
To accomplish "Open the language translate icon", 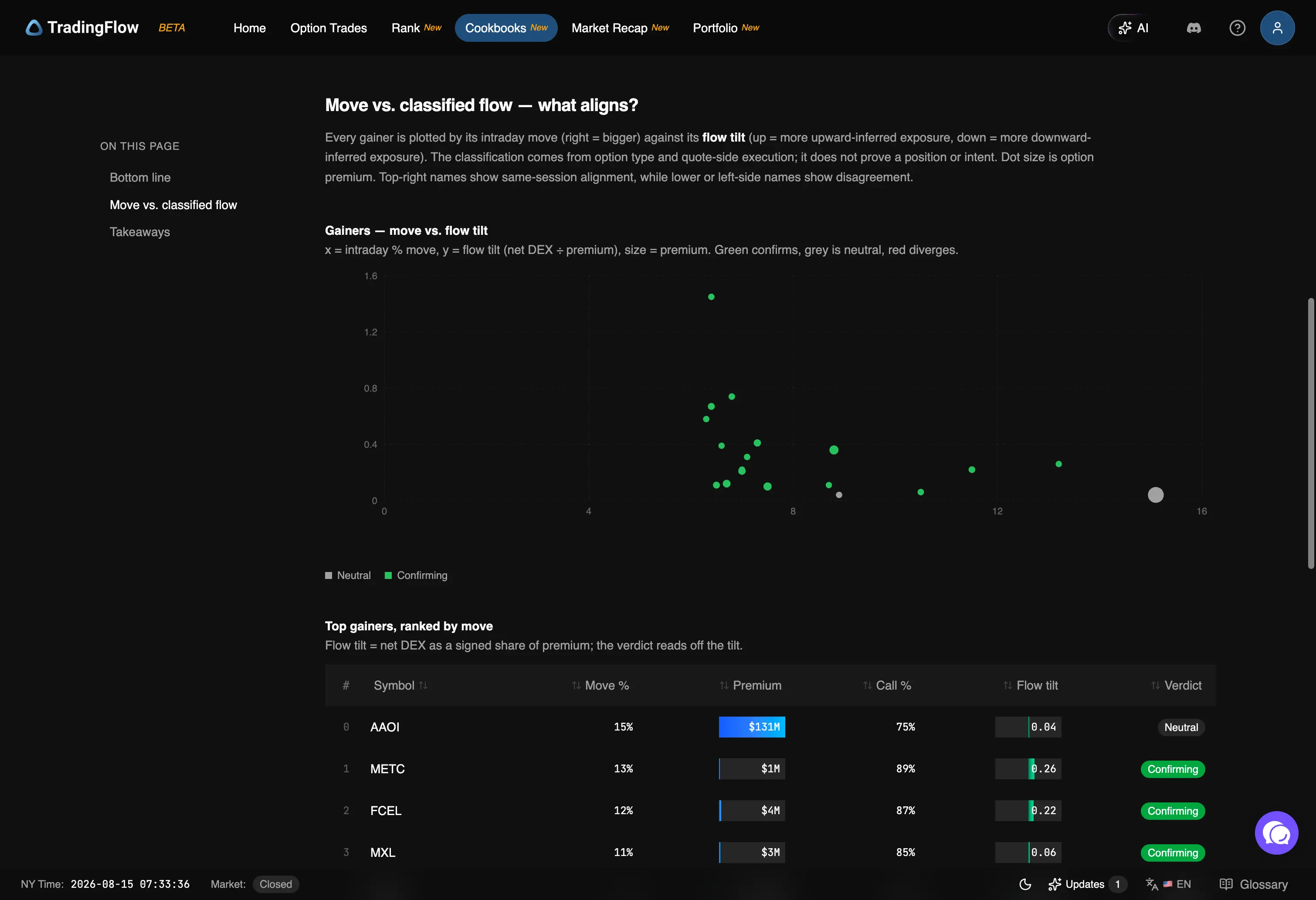I will tap(1152, 884).
